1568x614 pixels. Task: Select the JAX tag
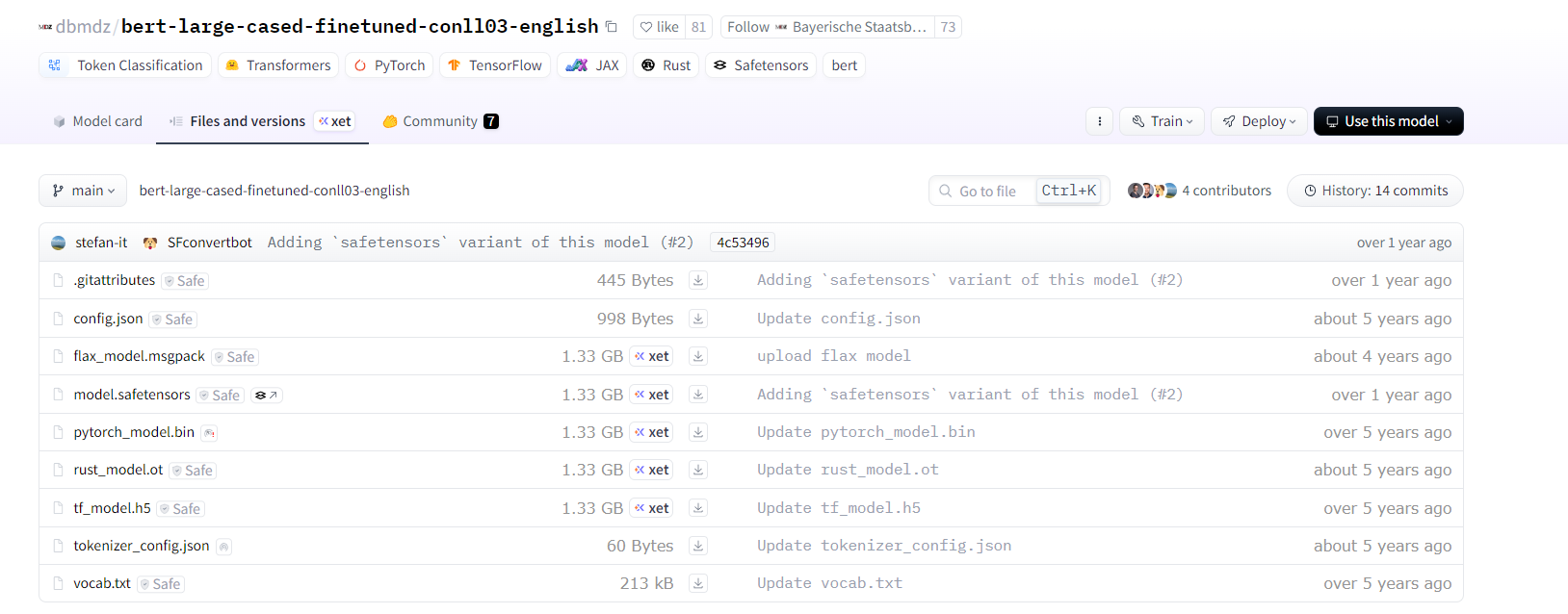click(x=592, y=65)
